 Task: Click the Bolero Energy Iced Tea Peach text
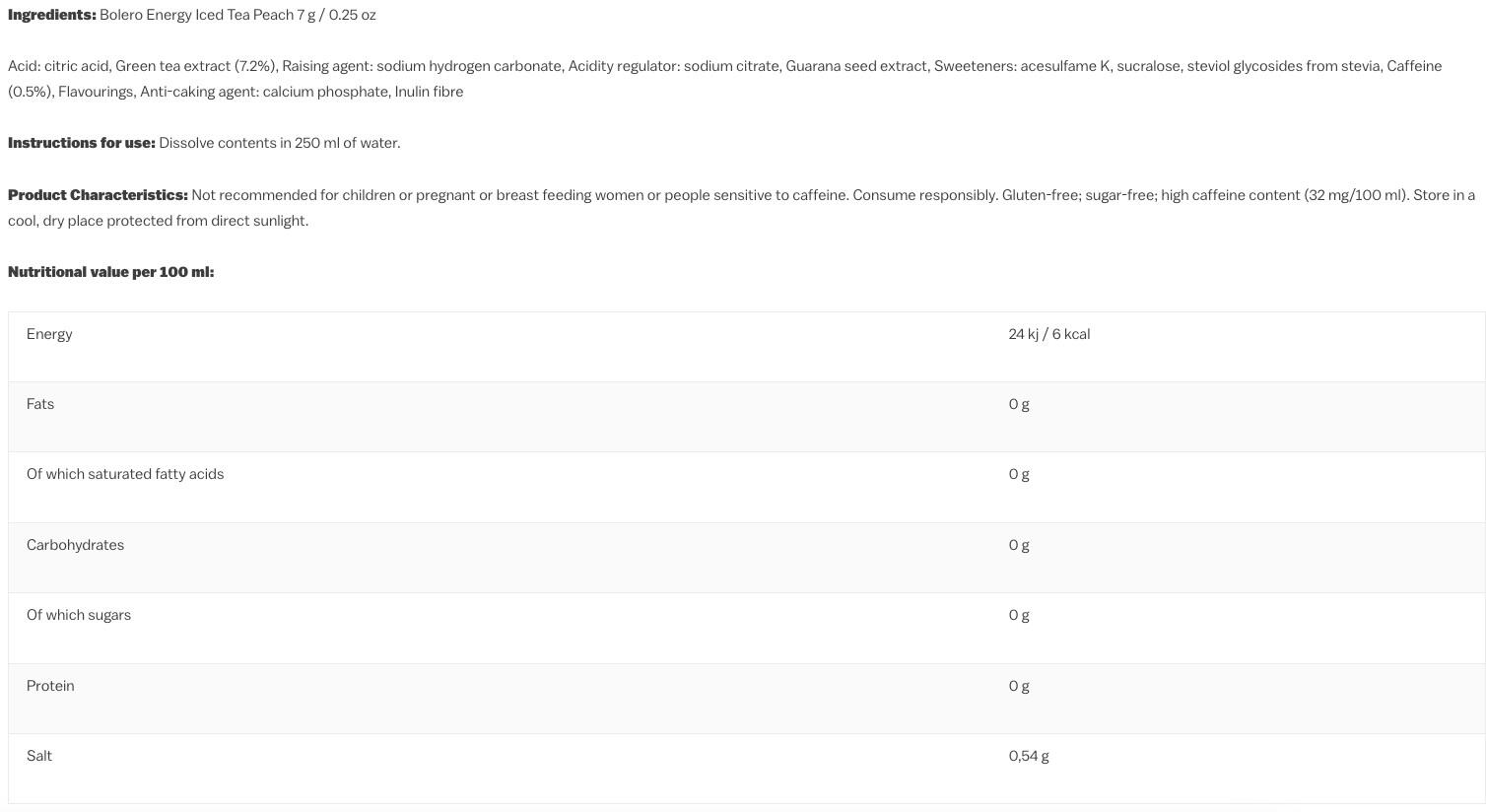(x=197, y=15)
